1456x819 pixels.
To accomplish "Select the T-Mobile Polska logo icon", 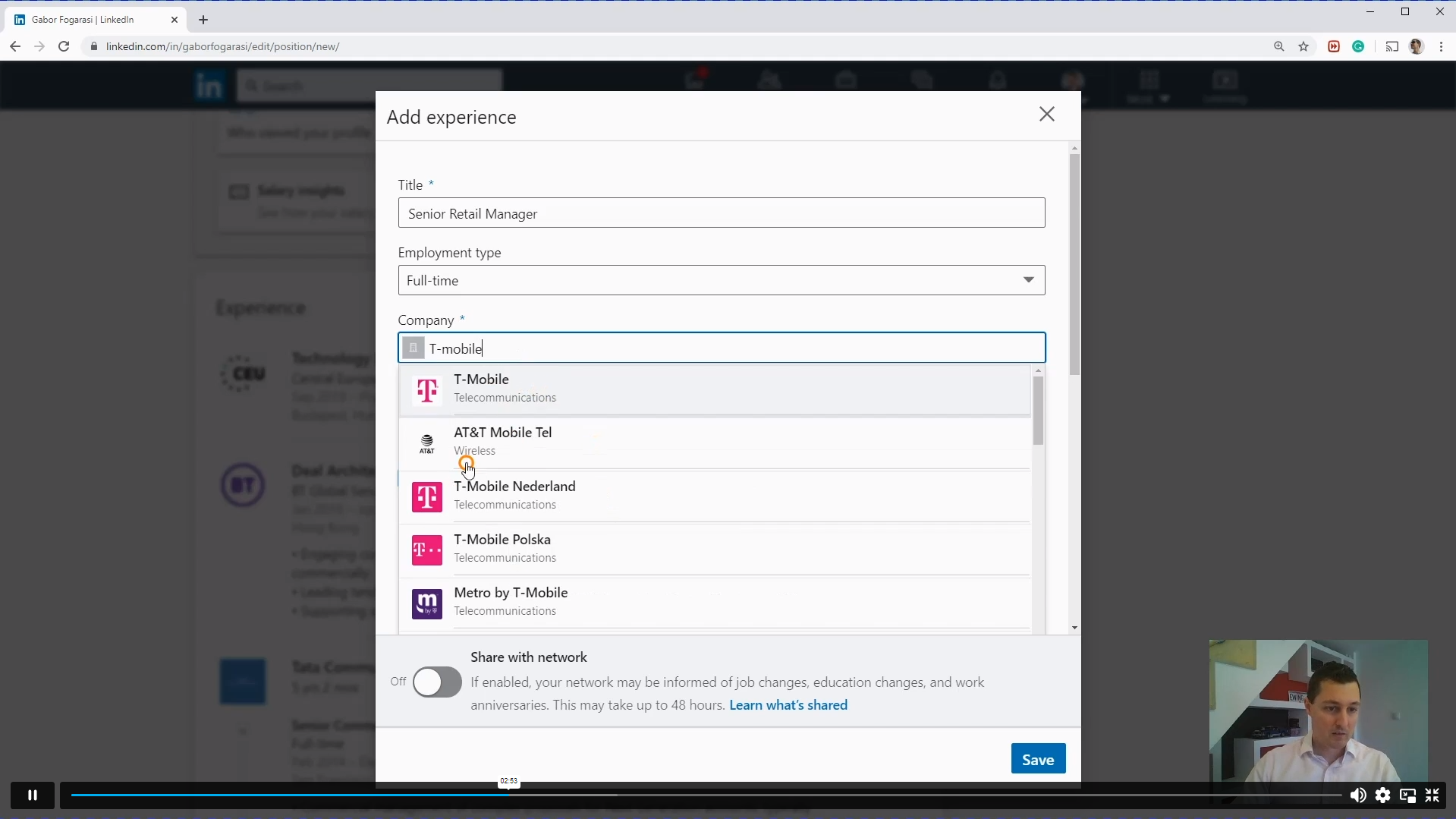I will tap(426, 550).
